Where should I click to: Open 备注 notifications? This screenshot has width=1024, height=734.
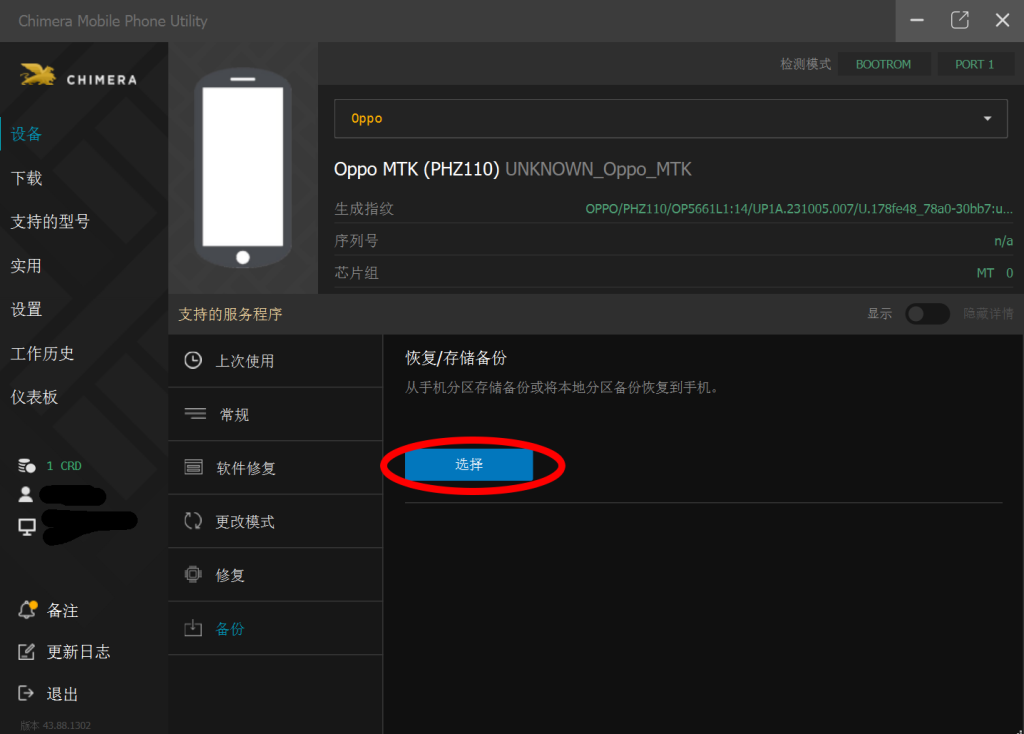pyautogui.click(x=63, y=611)
